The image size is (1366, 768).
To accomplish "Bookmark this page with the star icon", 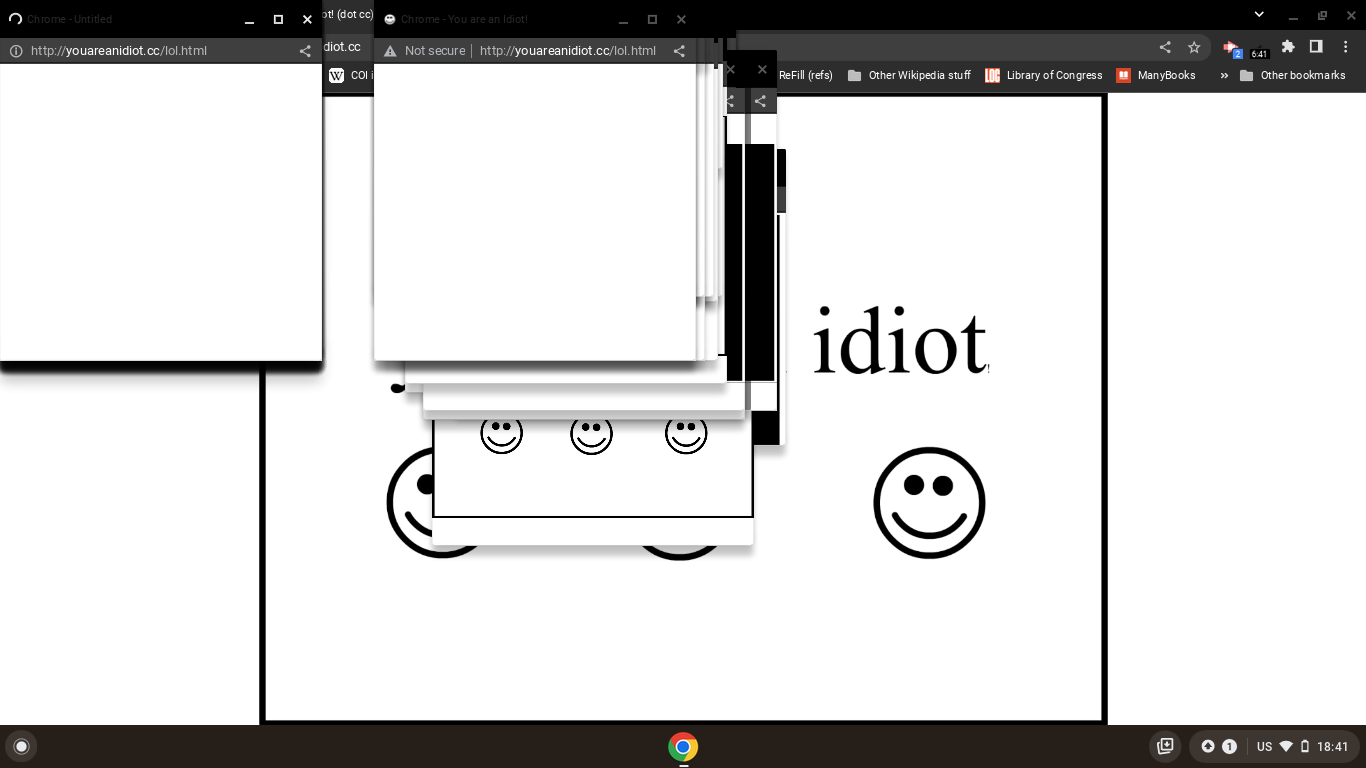I will coord(1193,47).
